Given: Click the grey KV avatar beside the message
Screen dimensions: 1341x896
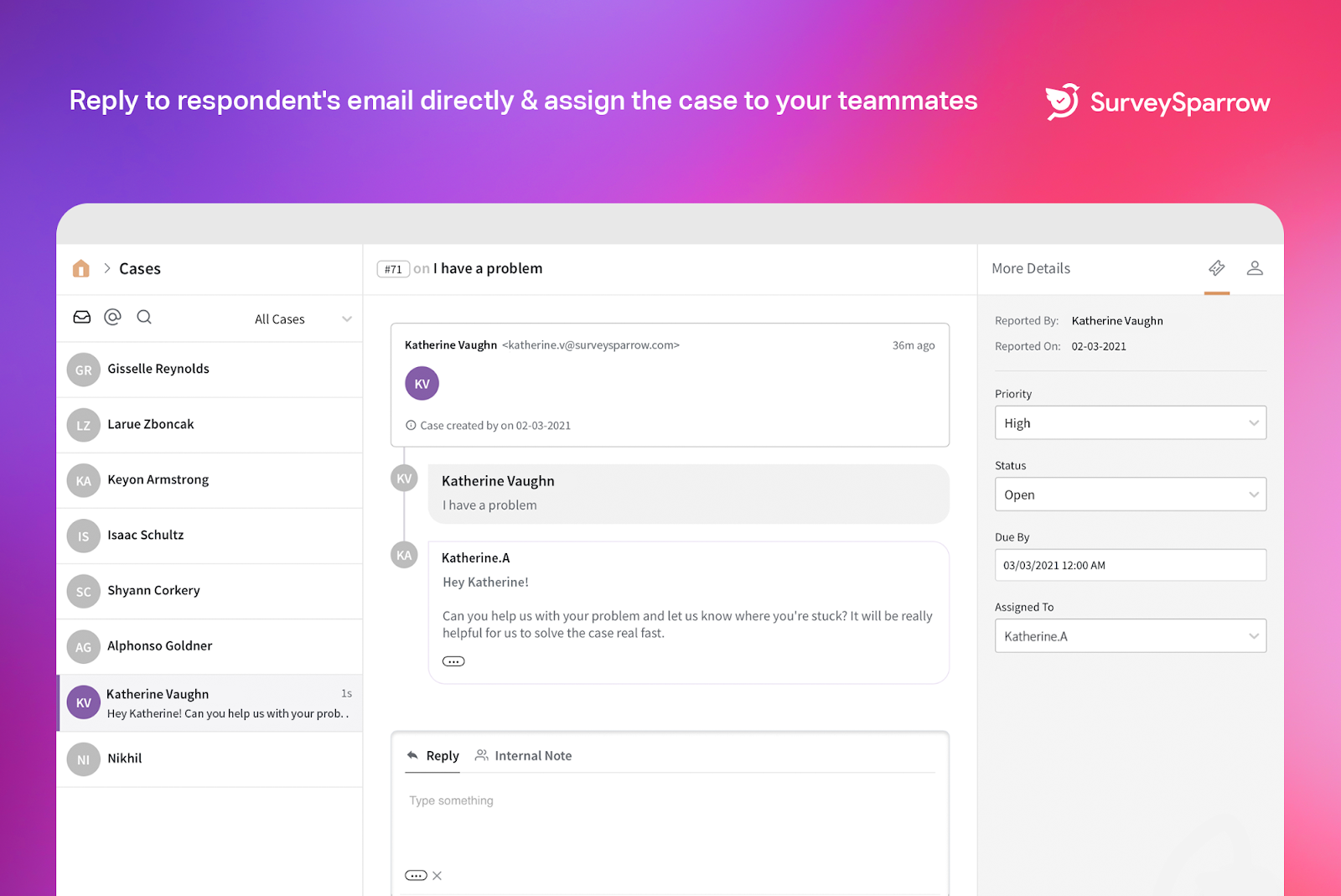Looking at the screenshot, I should [x=404, y=479].
